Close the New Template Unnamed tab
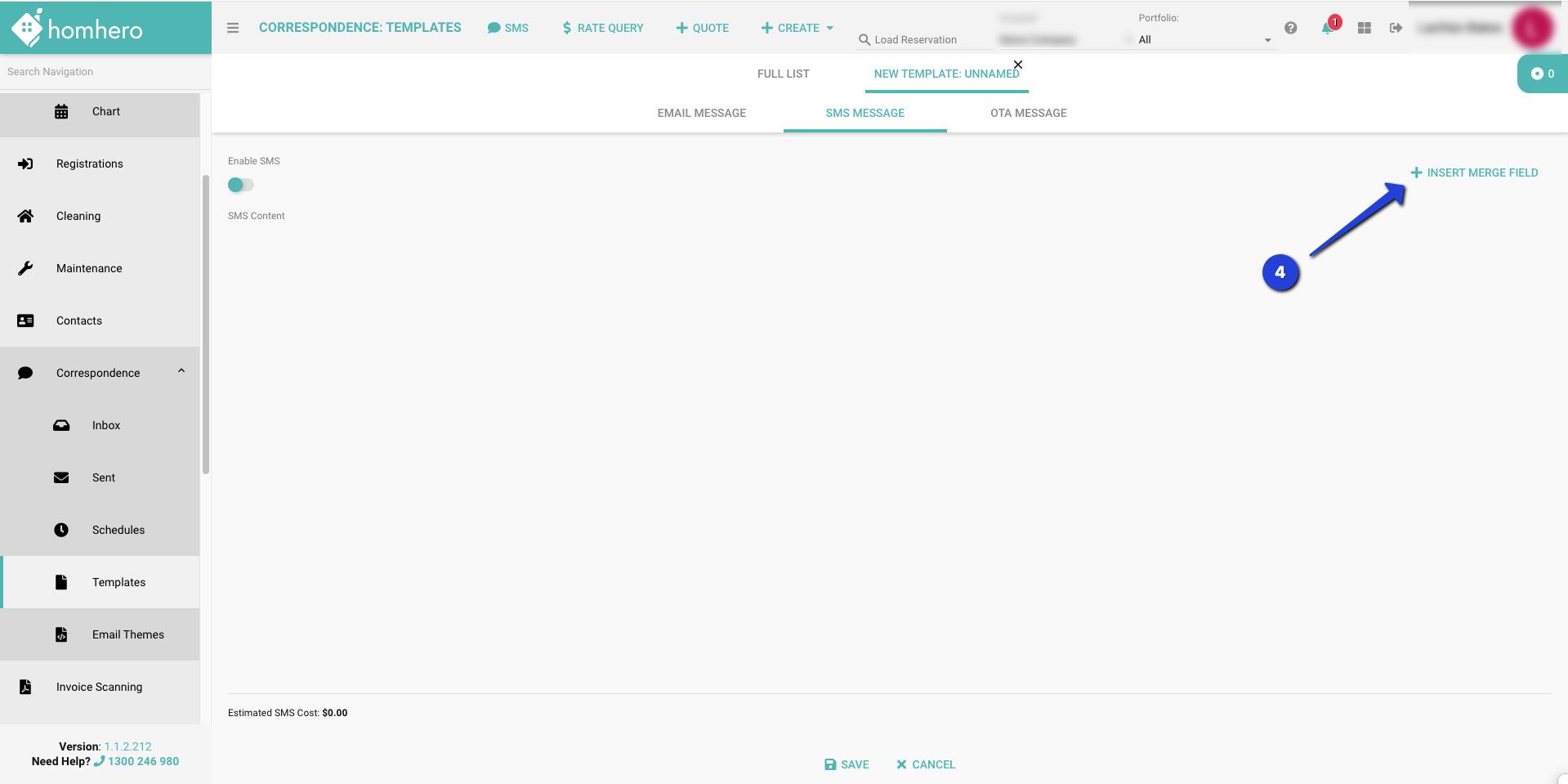The image size is (1568, 784). (x=1018, y=65)
